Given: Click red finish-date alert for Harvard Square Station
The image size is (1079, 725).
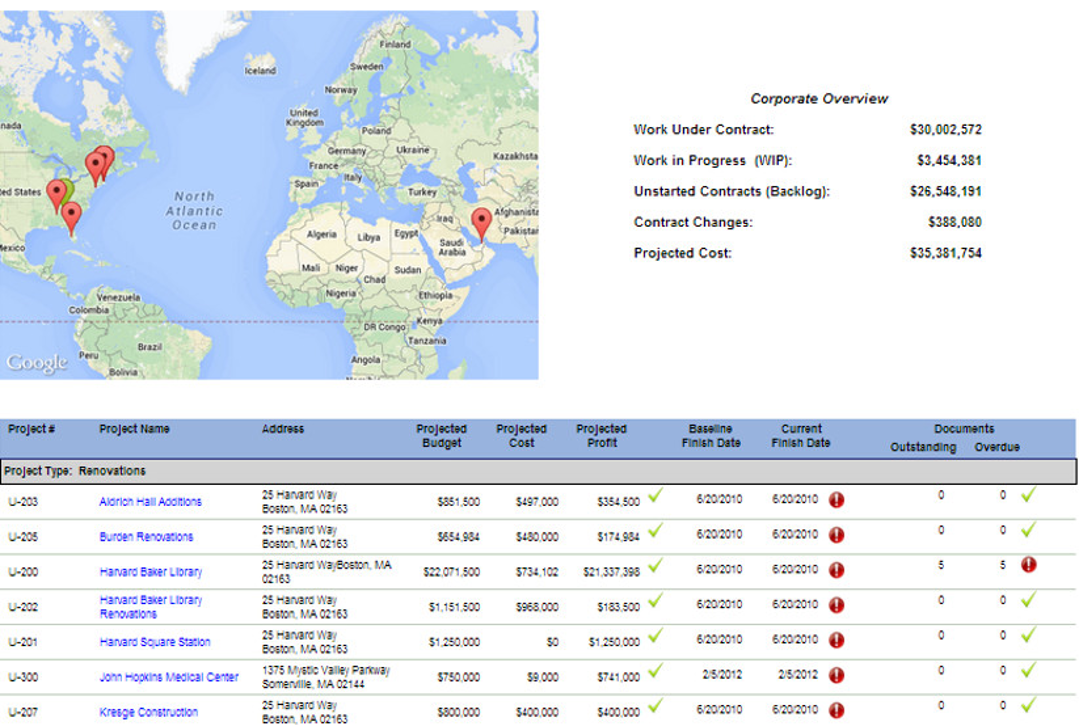Looking at the screenshot, I should 837,640.
